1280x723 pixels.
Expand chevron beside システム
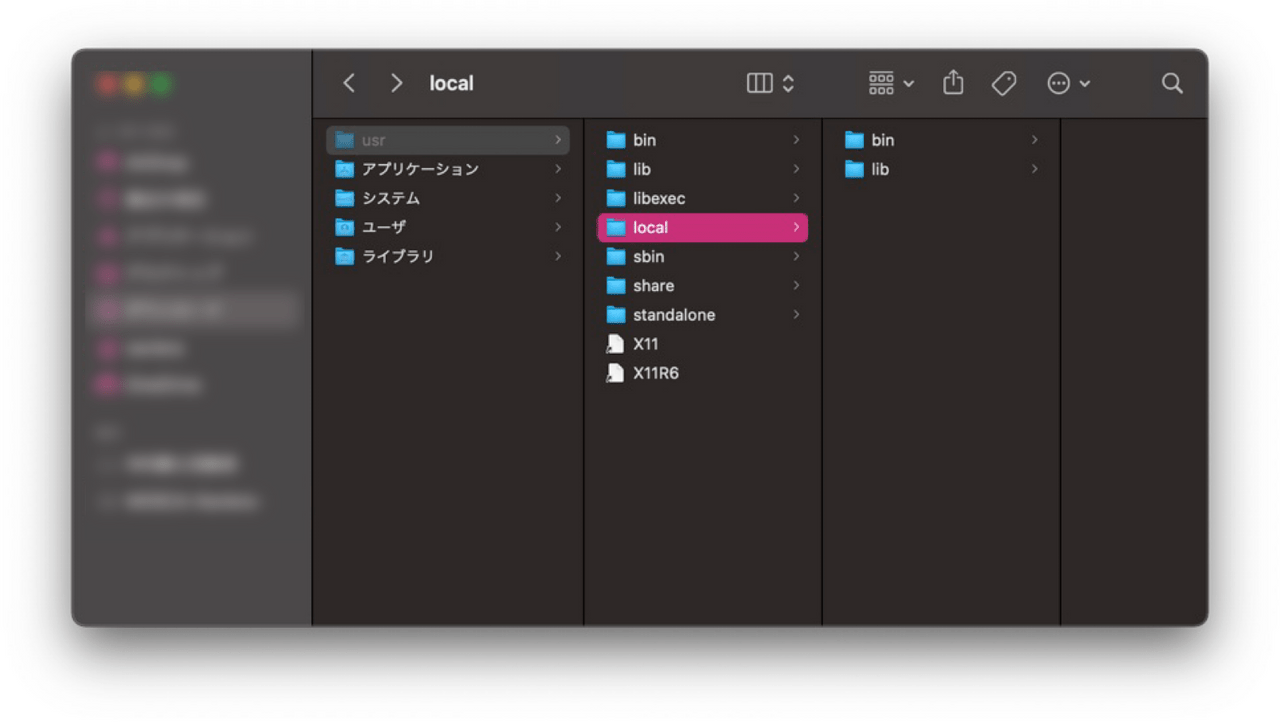pyautogui.click(x=558, y=198)
